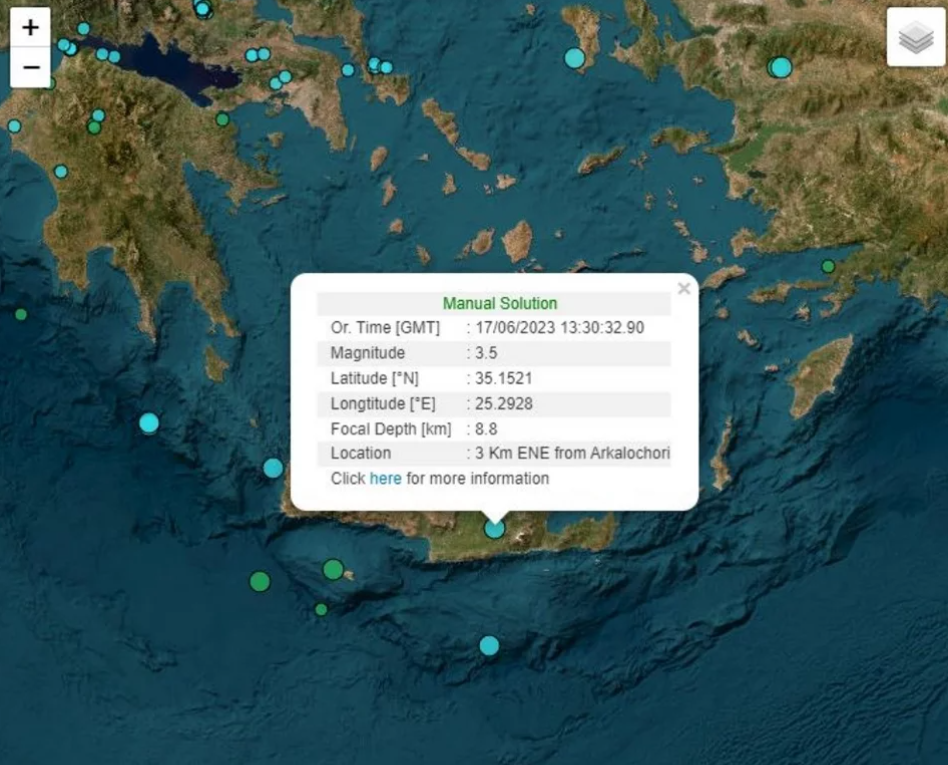
Task: Click the small green marker in Ionian Sea
Action: pyautogui.click(x=21, y=314)
